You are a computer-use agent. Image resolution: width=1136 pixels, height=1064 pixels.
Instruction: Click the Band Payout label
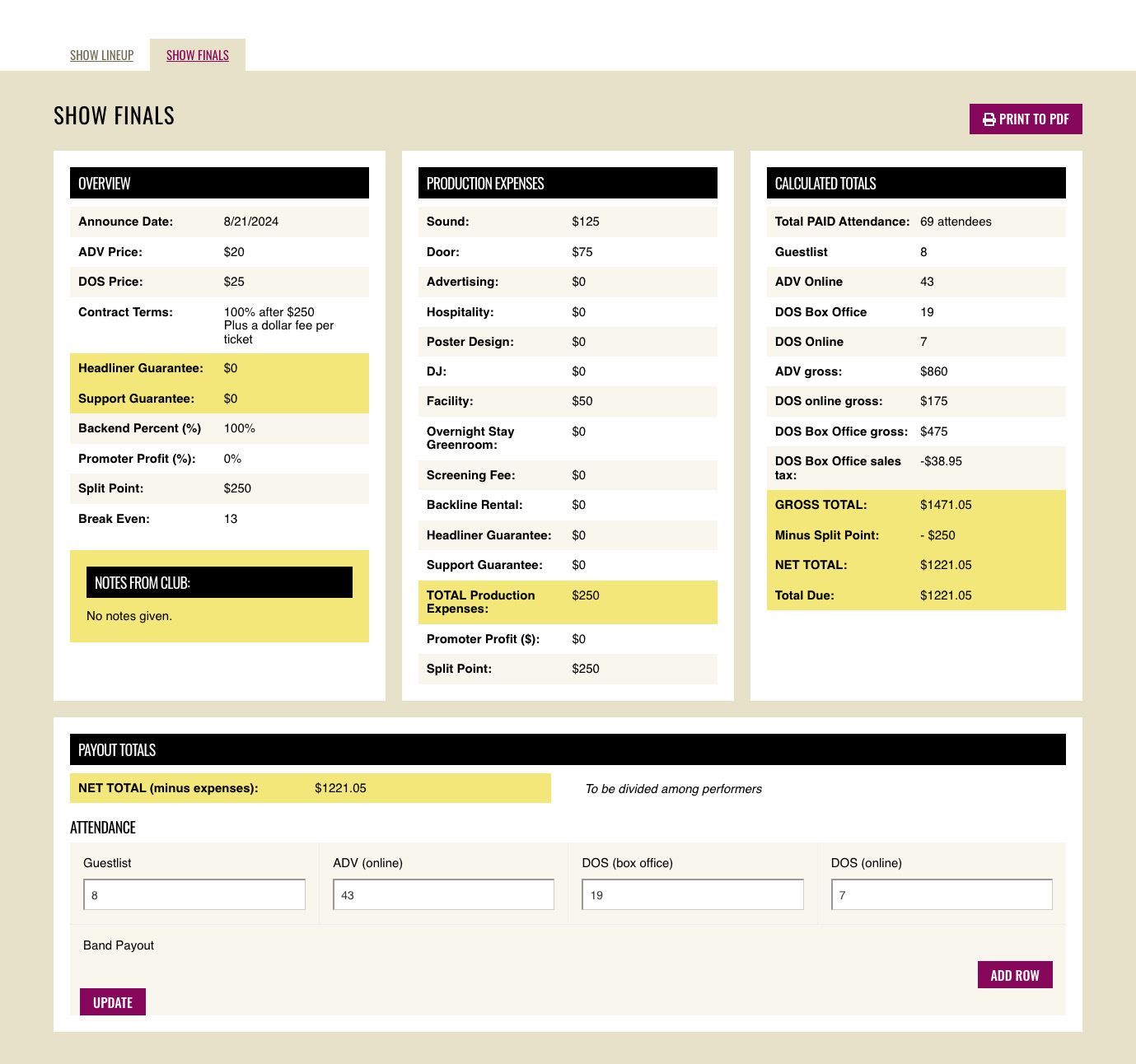click(119, 945)
